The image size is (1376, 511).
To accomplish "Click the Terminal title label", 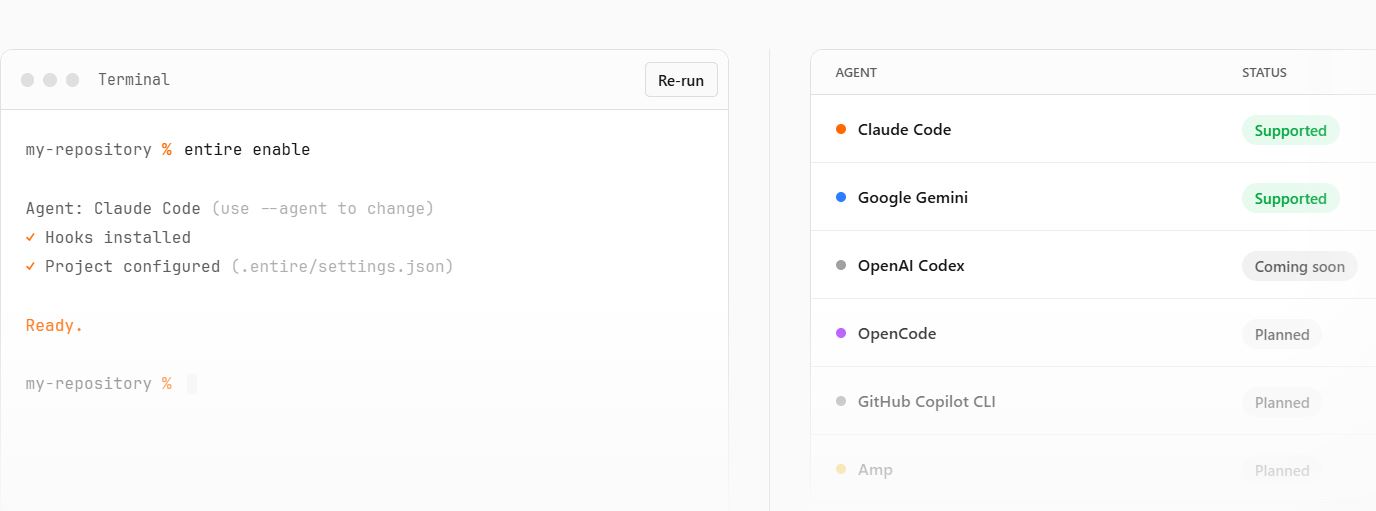I will coord(134,80).
